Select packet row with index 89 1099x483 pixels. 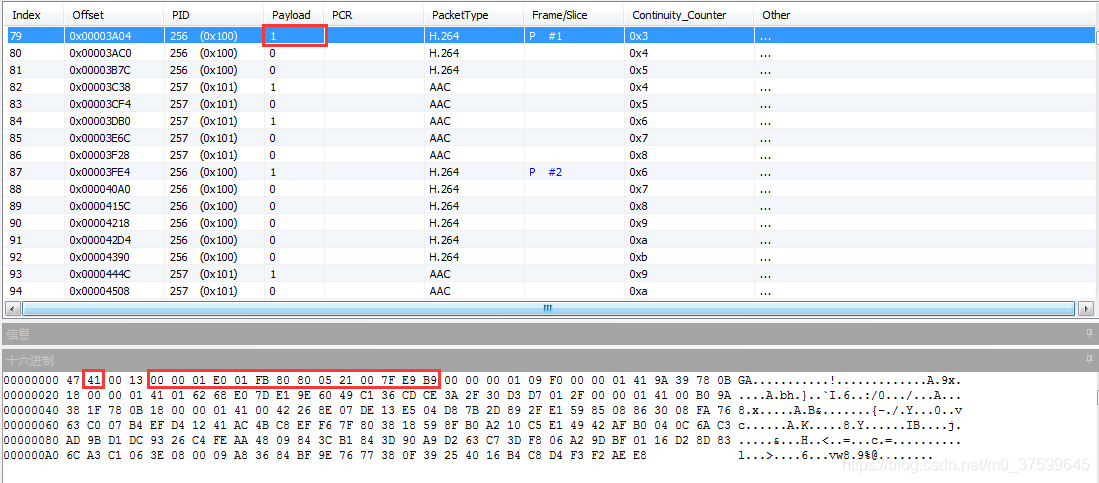click(551, 206)
